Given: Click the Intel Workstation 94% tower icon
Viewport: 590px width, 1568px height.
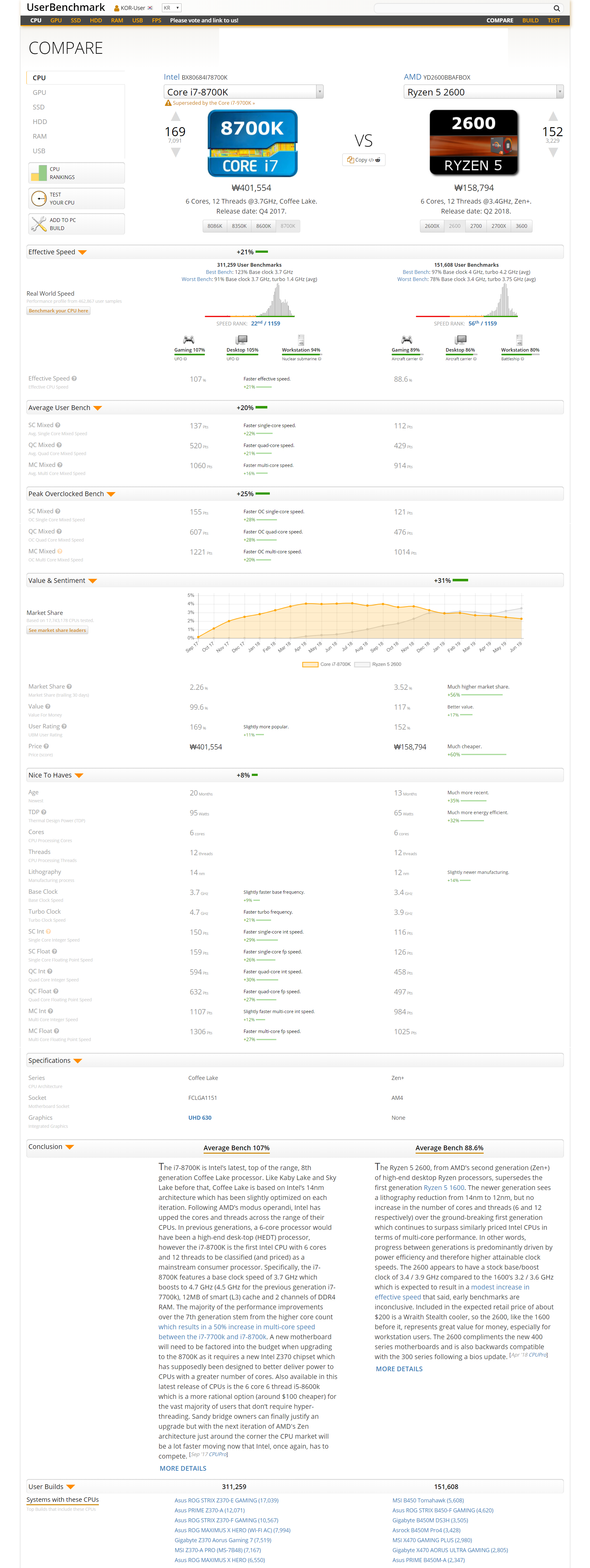Looking at the screenshot, I should click(x=301, y=340).
